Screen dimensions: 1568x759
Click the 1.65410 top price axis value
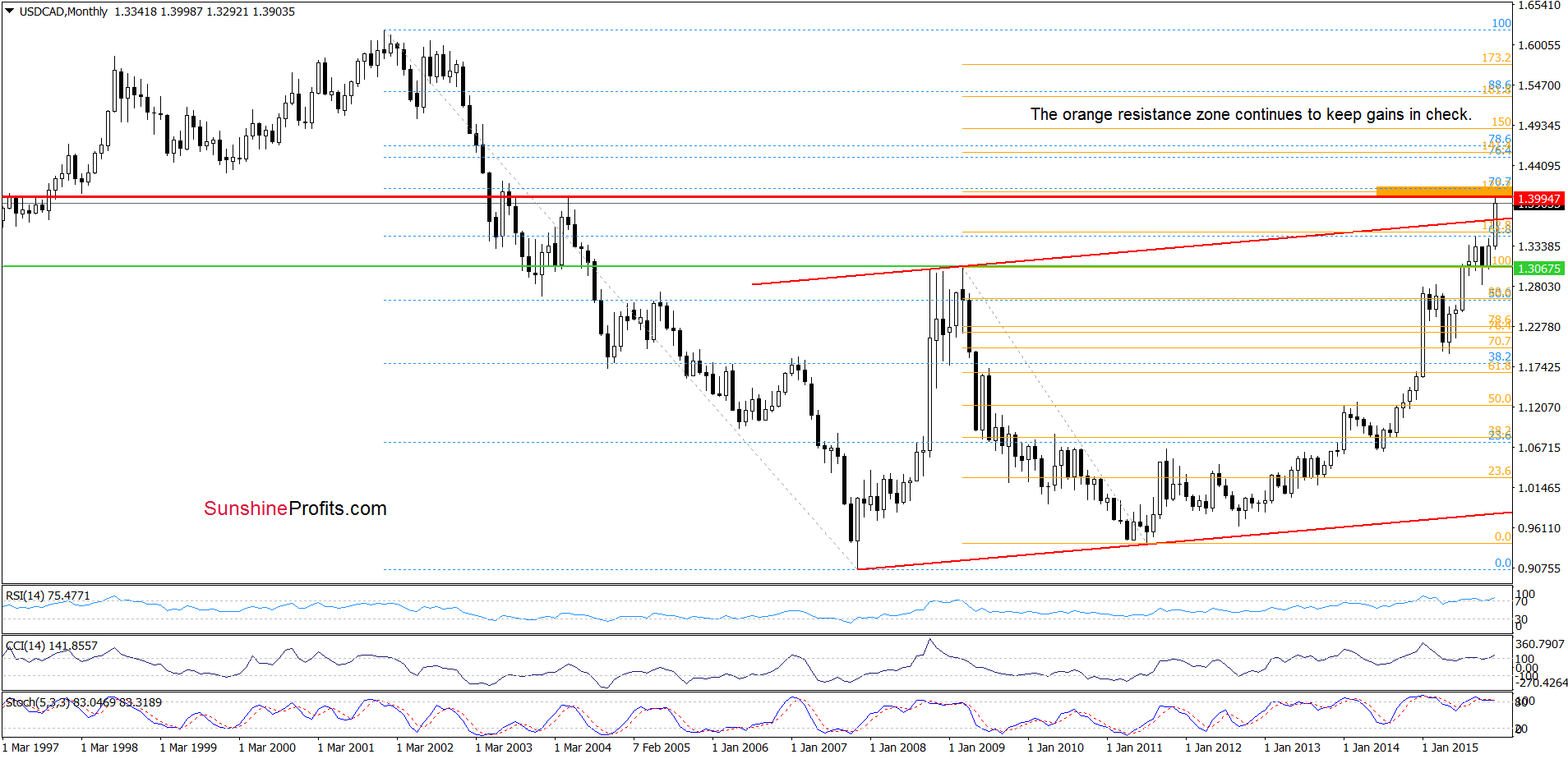pyautogui.click(x=1538, y=6)
